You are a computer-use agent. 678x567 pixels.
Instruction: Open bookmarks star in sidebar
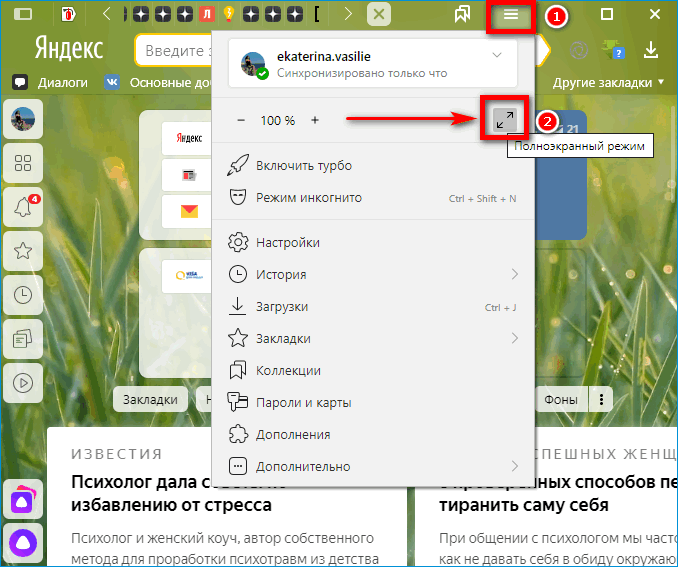(23, 251)
